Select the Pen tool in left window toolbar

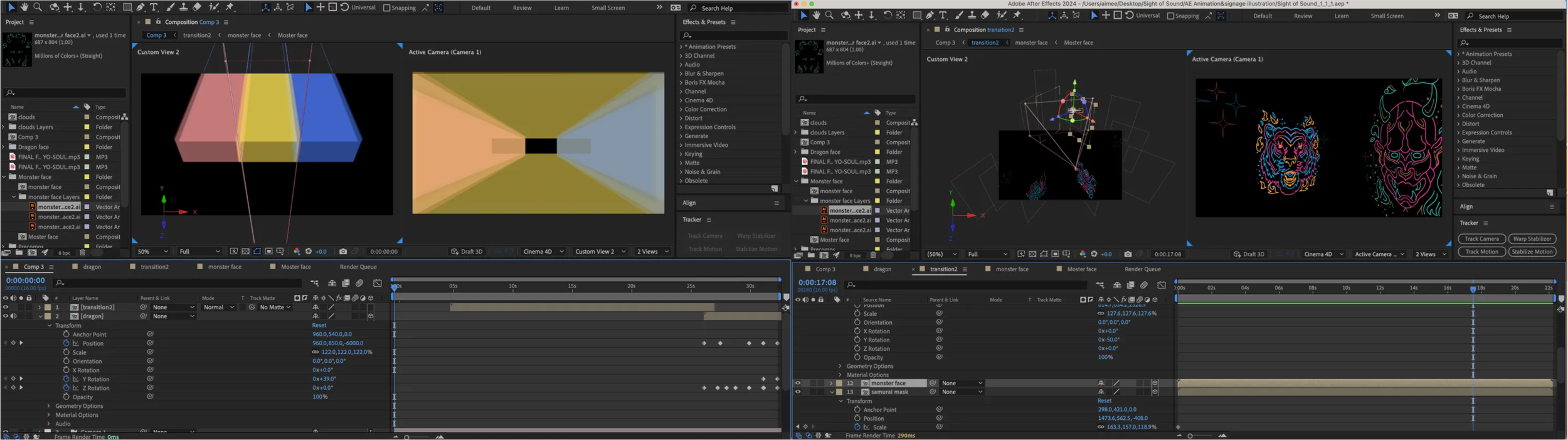140,7
